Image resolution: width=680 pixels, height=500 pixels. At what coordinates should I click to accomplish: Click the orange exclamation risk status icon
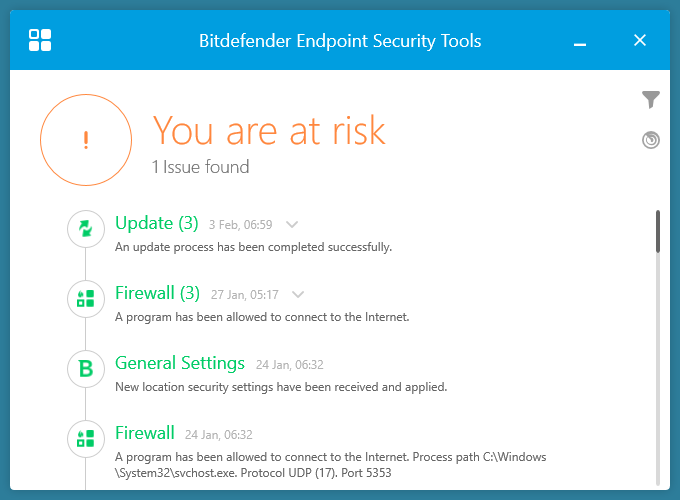[x=86, y=141]
